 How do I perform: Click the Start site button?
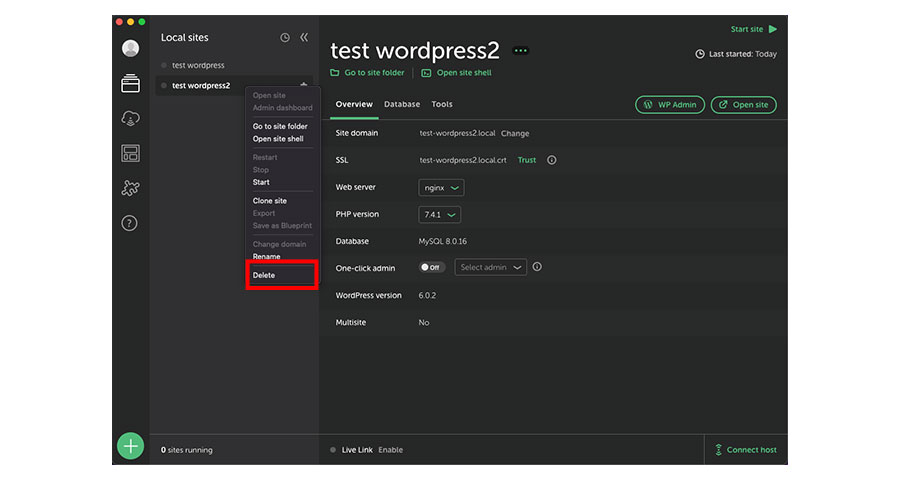[x=753, y=30]
